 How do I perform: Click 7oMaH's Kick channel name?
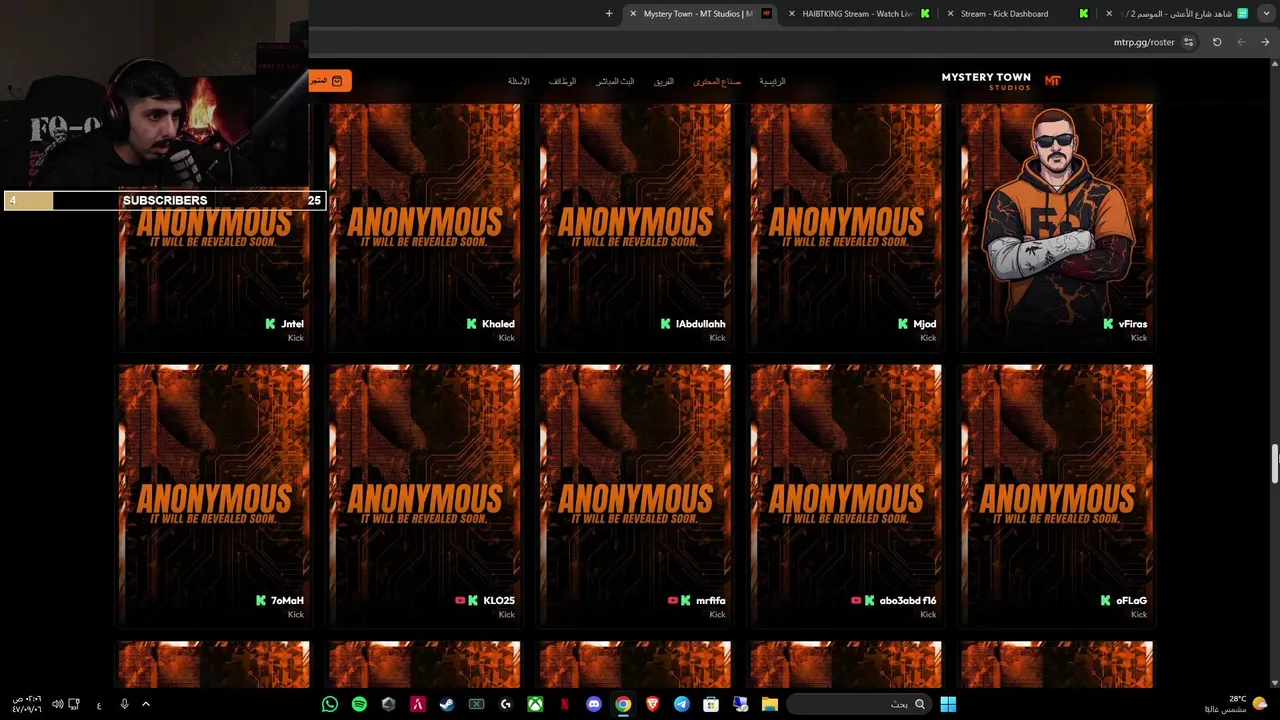pyautogui.click(x=287, y=601)
